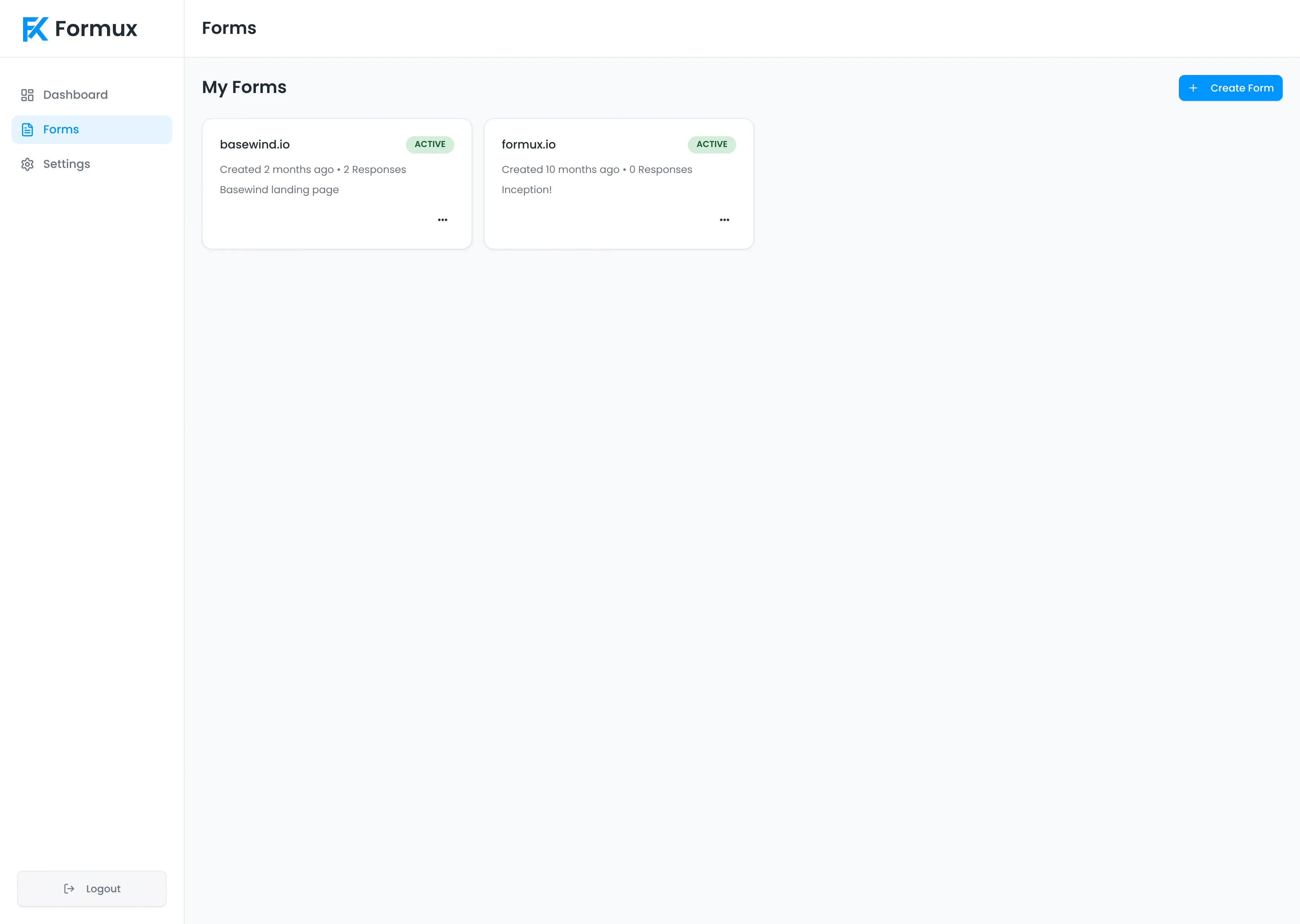Open Settings from the sidebar
1300x924 pixels.
pyautogui.click(x=92, y=164)
